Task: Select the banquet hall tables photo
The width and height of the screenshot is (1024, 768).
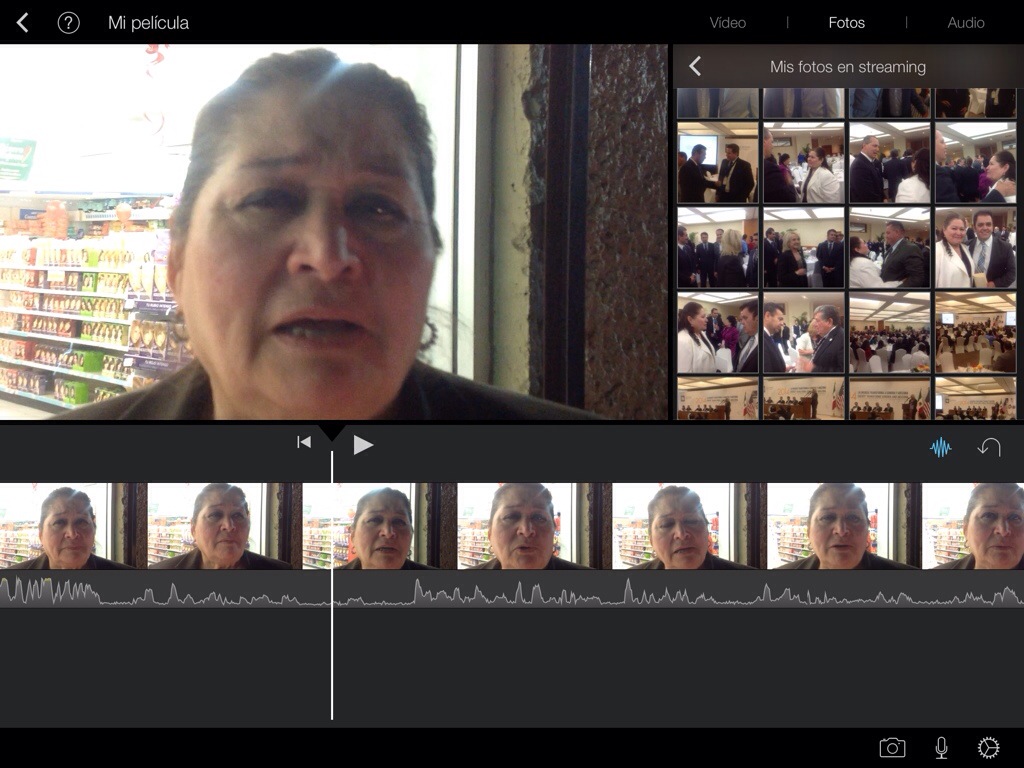Action: [x=889, y=333]
